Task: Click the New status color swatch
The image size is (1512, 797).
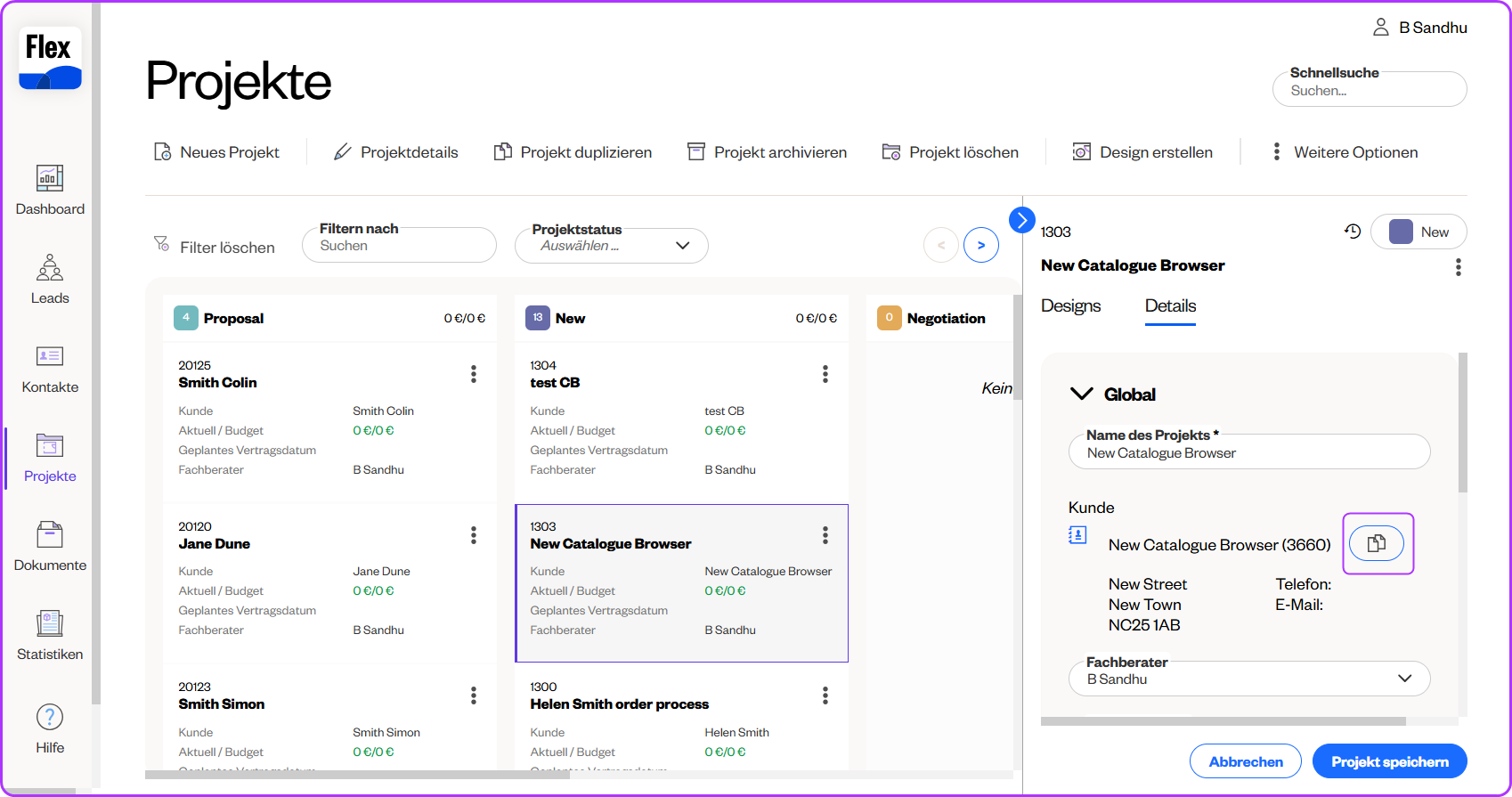Action: click(x=1401, y=232)
